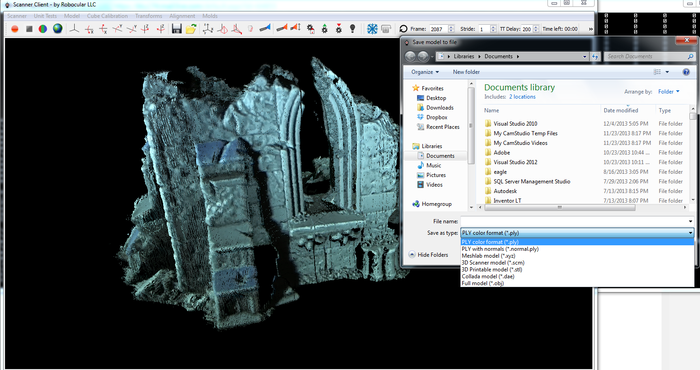Open the File name dropdown arrow

click(x=691, y=221)
